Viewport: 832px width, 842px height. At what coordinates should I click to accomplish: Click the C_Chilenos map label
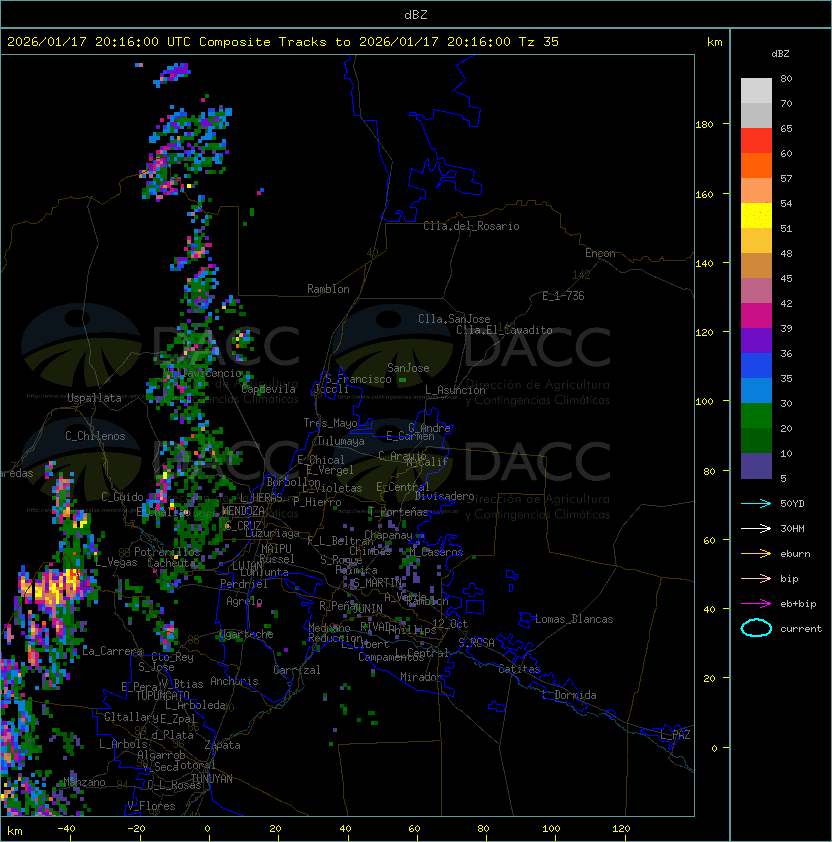[95, 436]
